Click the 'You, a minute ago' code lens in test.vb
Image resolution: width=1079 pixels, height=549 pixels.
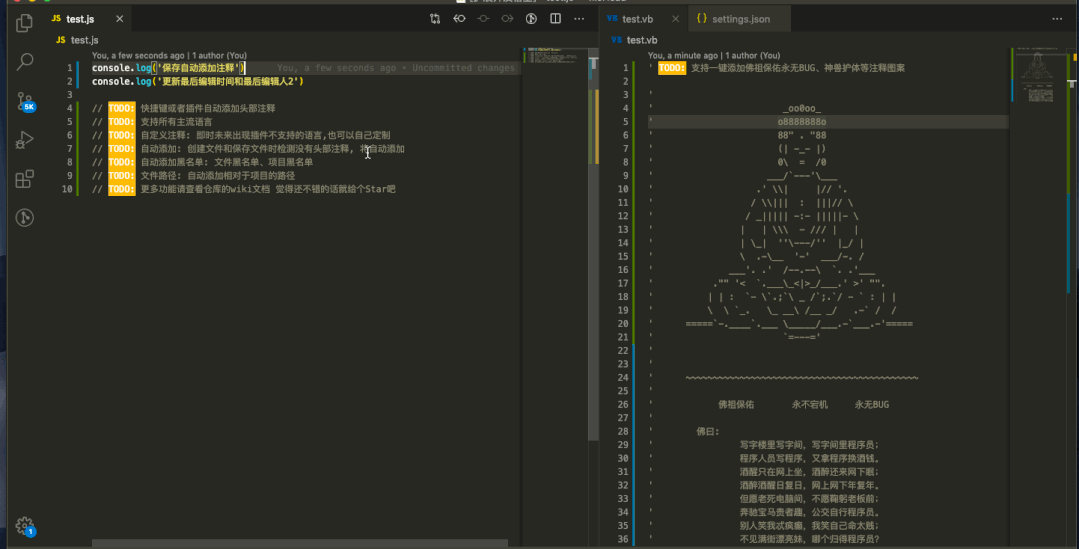[x=682, y=56]
